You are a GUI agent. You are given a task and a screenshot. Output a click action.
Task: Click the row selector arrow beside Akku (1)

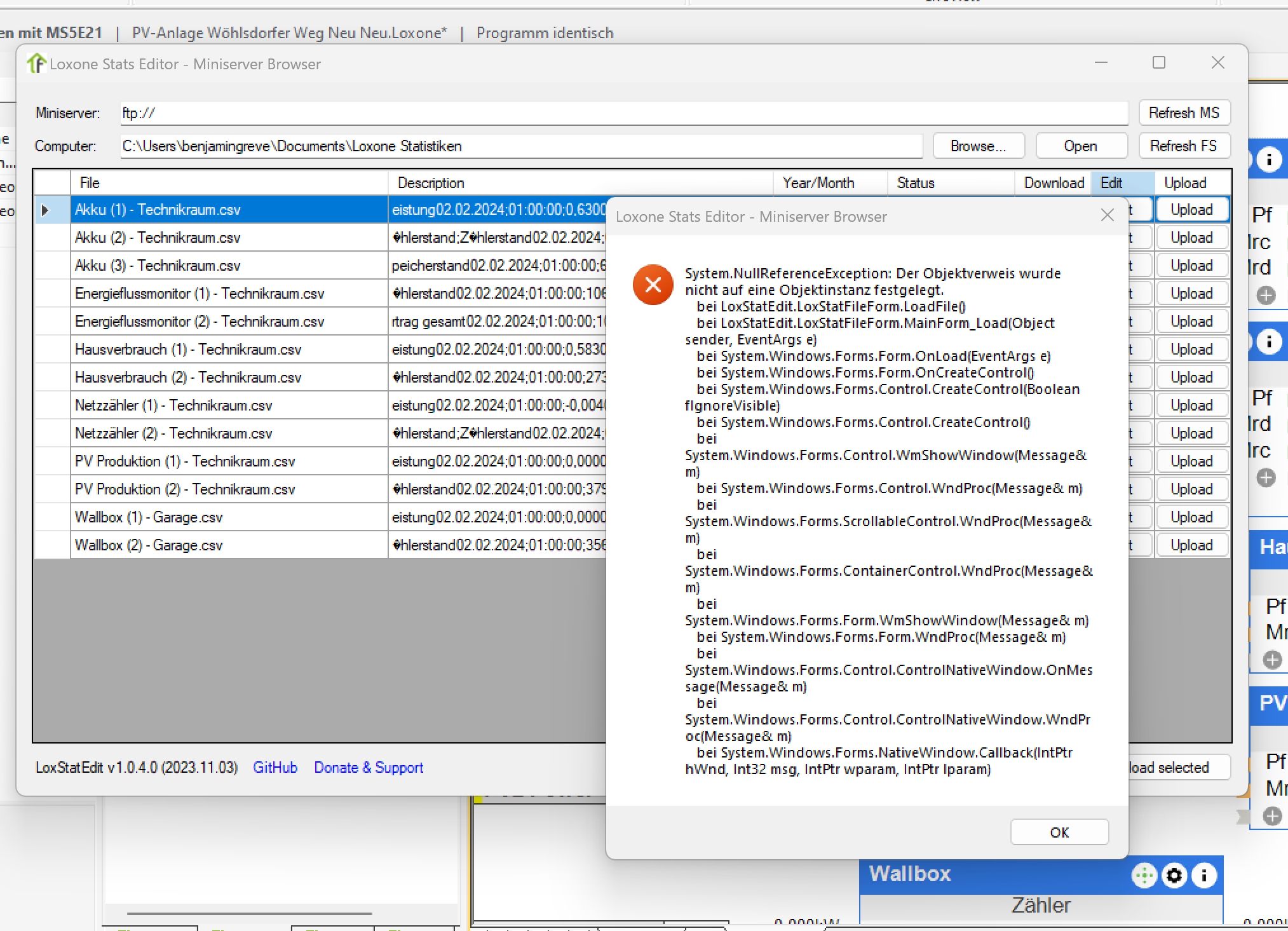click(45, 210)
